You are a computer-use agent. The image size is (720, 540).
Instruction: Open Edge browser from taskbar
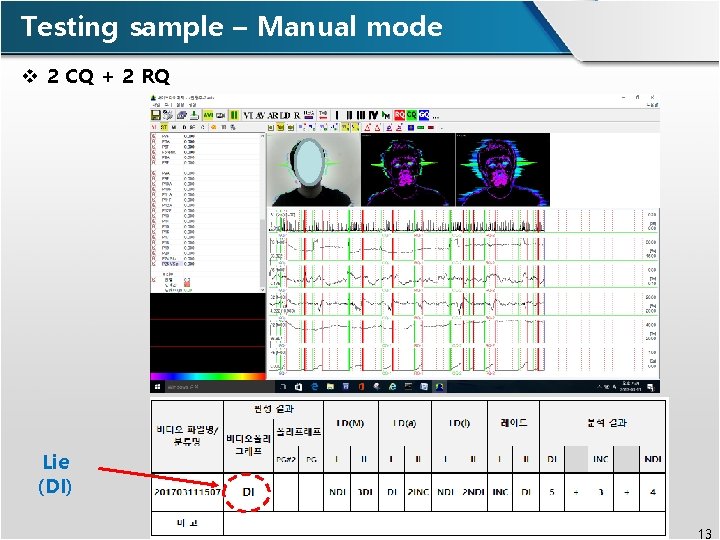point(315,387)
